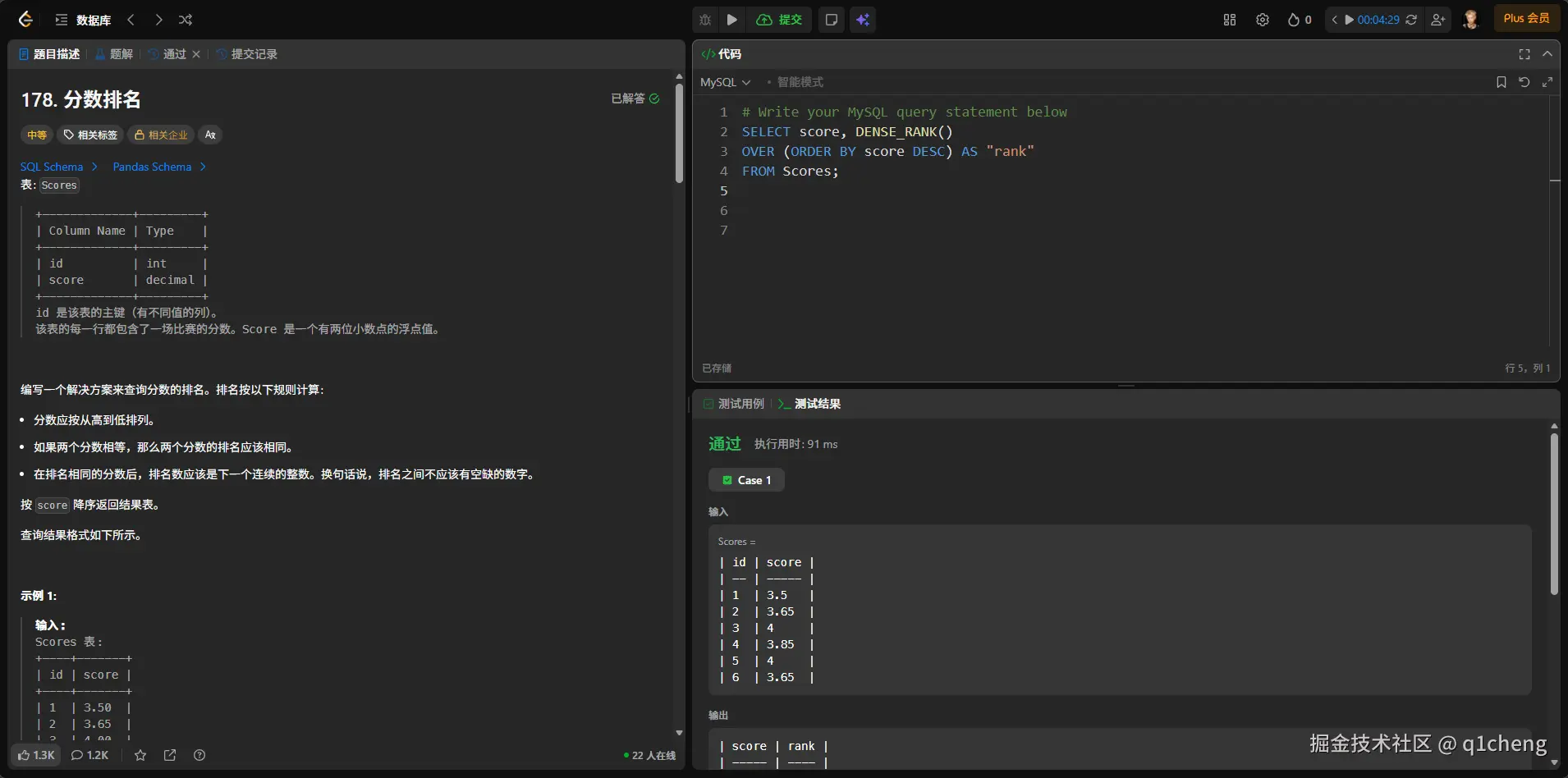The width and height of the screenshot is (1568, 778).
Task: Open the notes icon beside submit
Action: click(831, 20)
